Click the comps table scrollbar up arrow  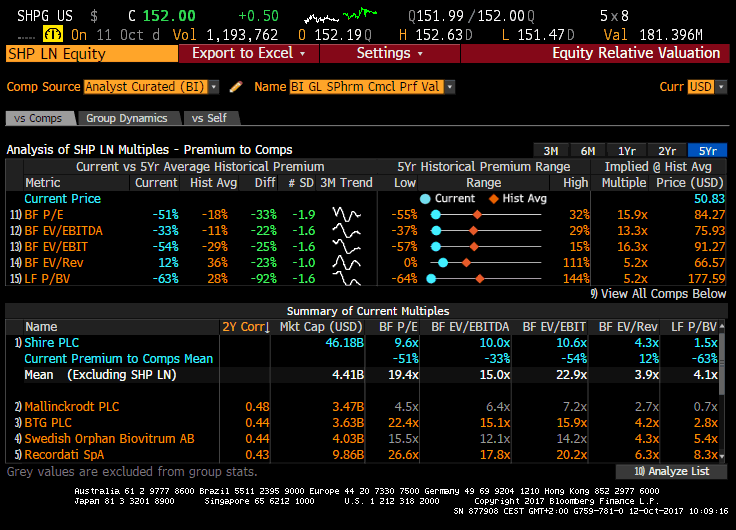723,326
